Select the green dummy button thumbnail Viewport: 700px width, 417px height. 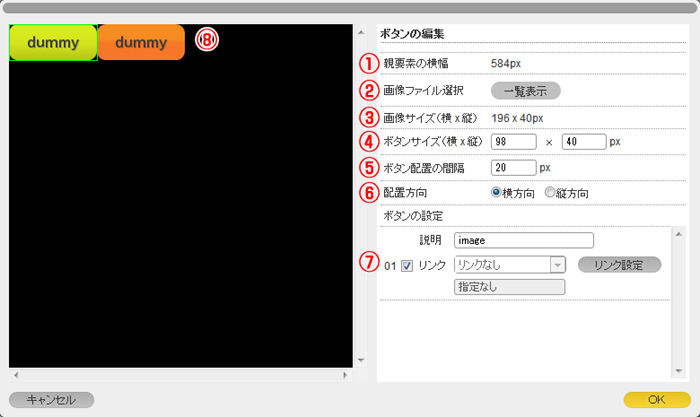(53, 42)
